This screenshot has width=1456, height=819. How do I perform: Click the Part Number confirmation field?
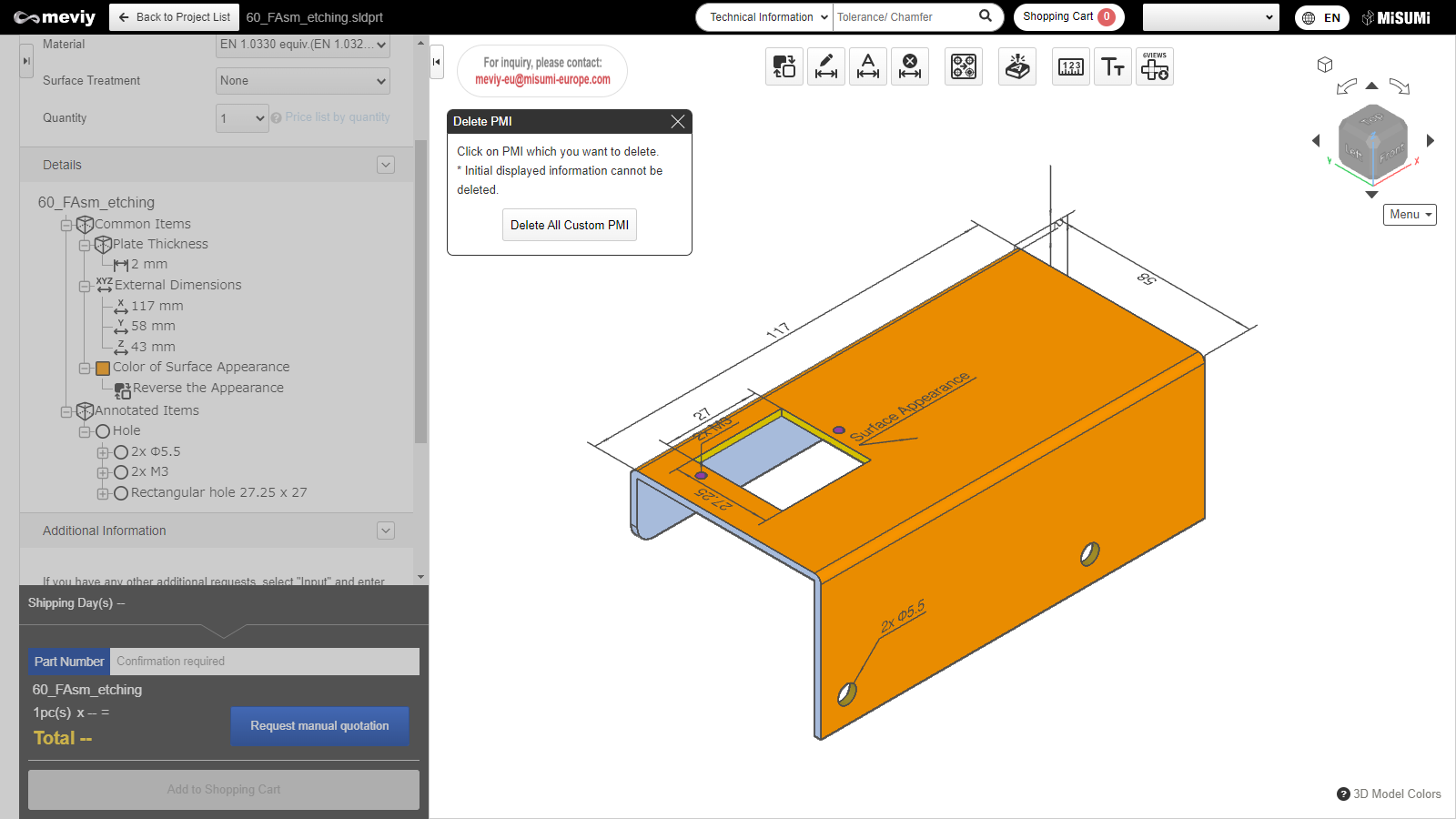pos(265,662)
